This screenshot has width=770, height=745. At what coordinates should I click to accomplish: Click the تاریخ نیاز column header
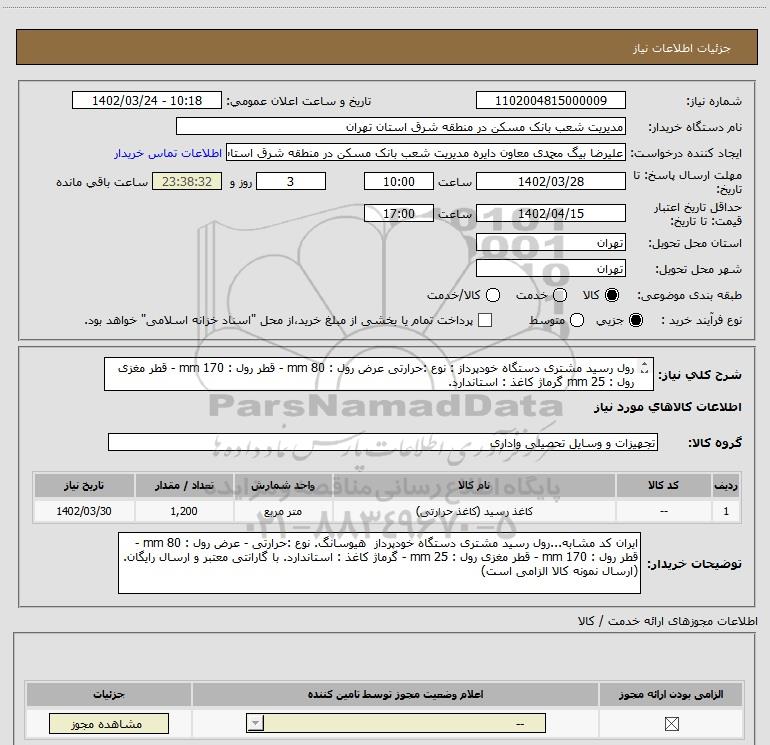[x=84, y=485]
